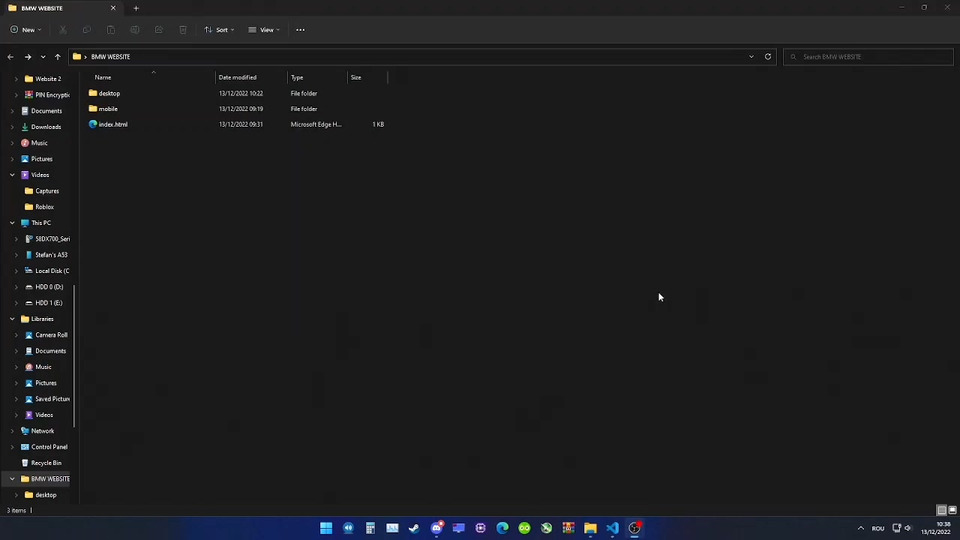Collapse the This PC tree node

click(x=12, y=223)
